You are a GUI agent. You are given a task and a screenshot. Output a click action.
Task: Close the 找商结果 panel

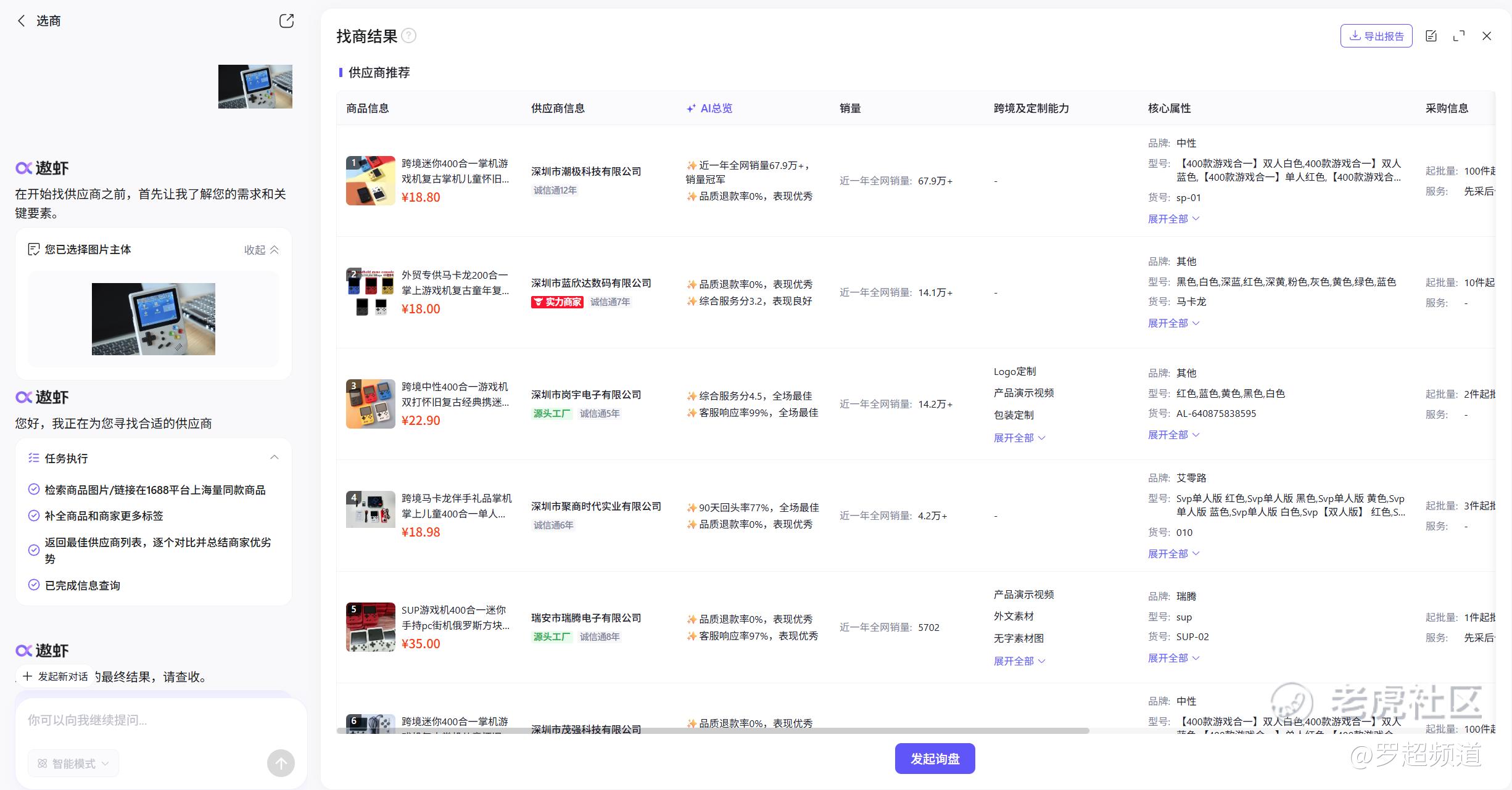tap(1487, 36)
